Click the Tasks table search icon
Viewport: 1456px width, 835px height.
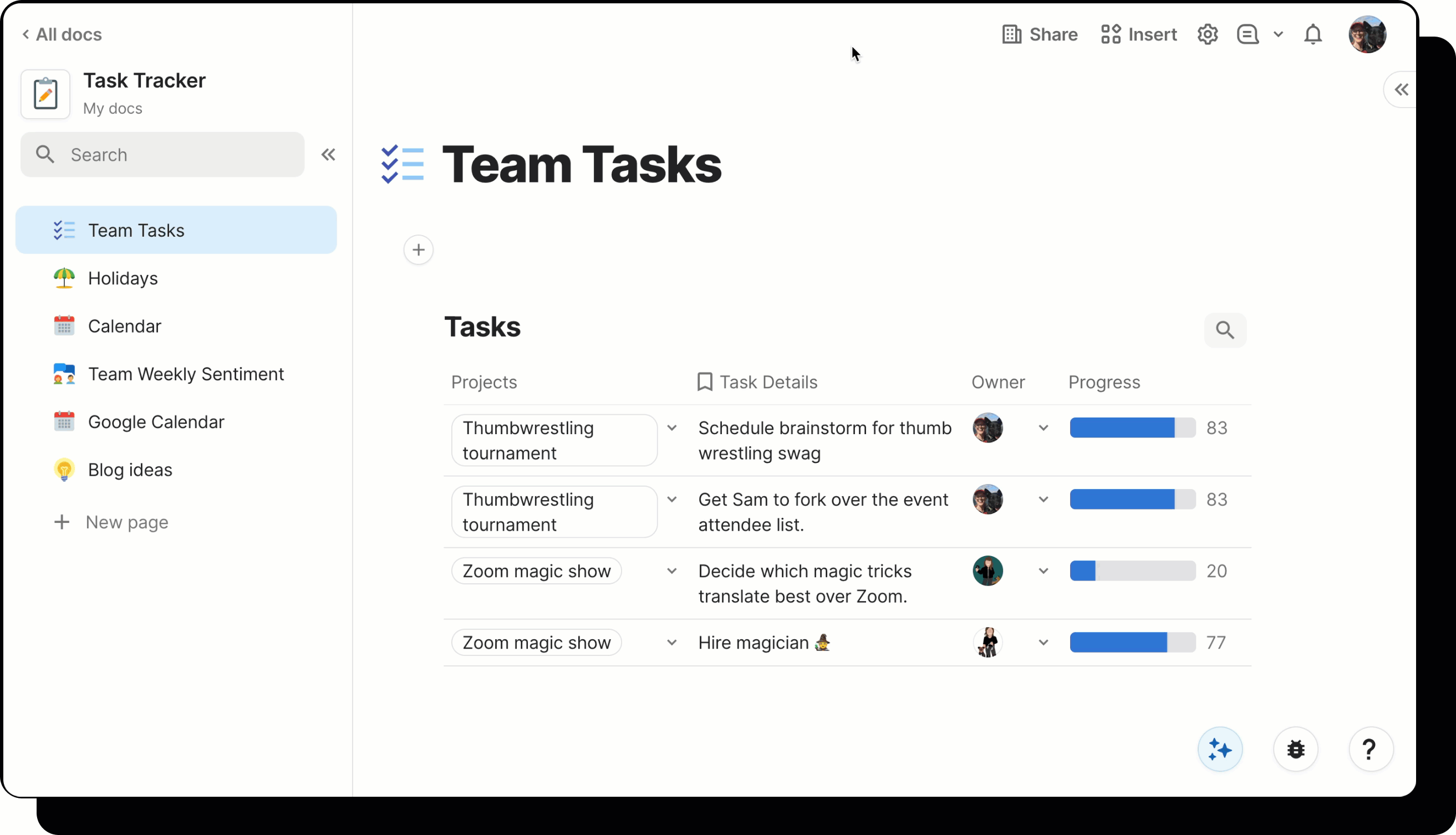(x=1225, y=330)
